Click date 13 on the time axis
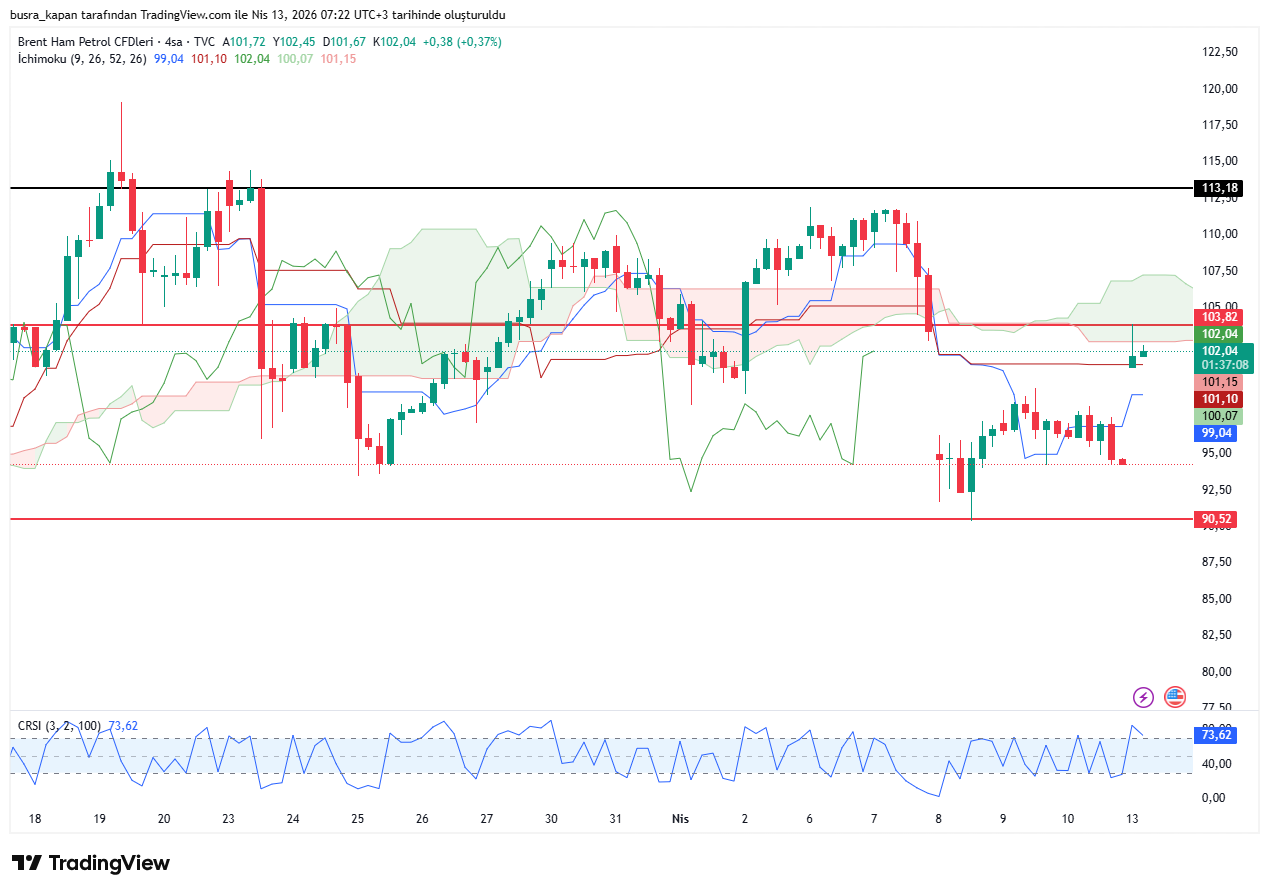Image resolution: width=1269 pixels, height=893 pixels. (x=1132, y=818)
